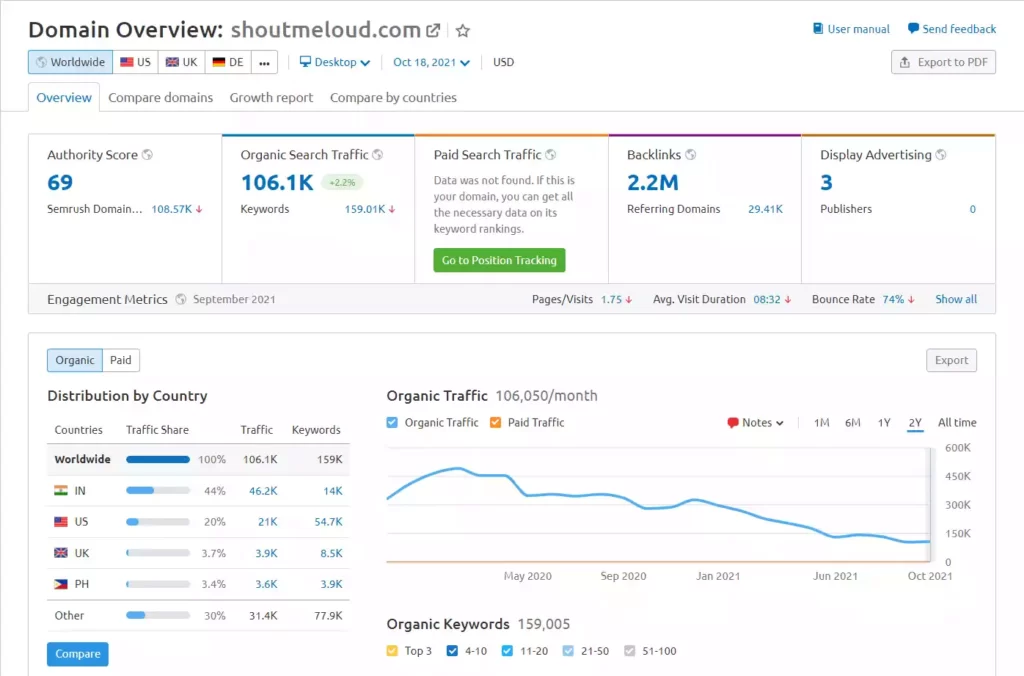Switch the traffic view to Paid

[x=120, y=360]
